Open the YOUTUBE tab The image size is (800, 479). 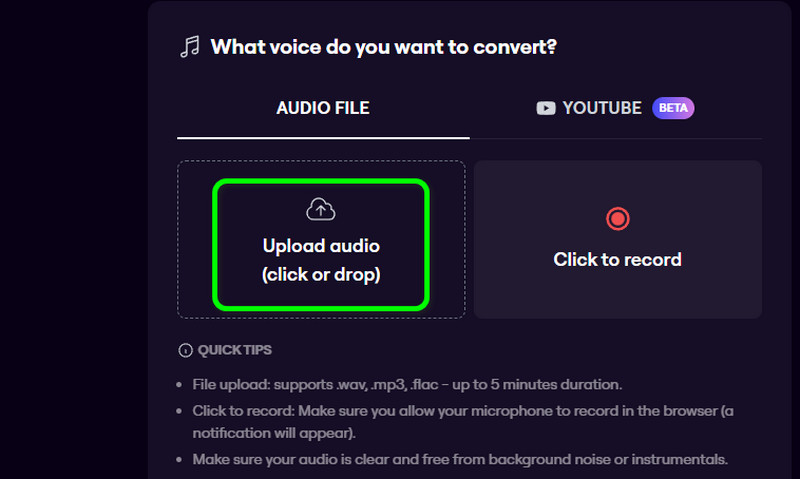tap(601, 108)
